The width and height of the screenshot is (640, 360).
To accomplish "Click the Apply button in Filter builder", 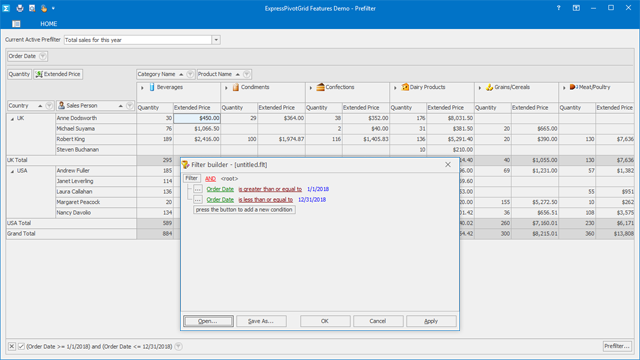I will [431, 321].
